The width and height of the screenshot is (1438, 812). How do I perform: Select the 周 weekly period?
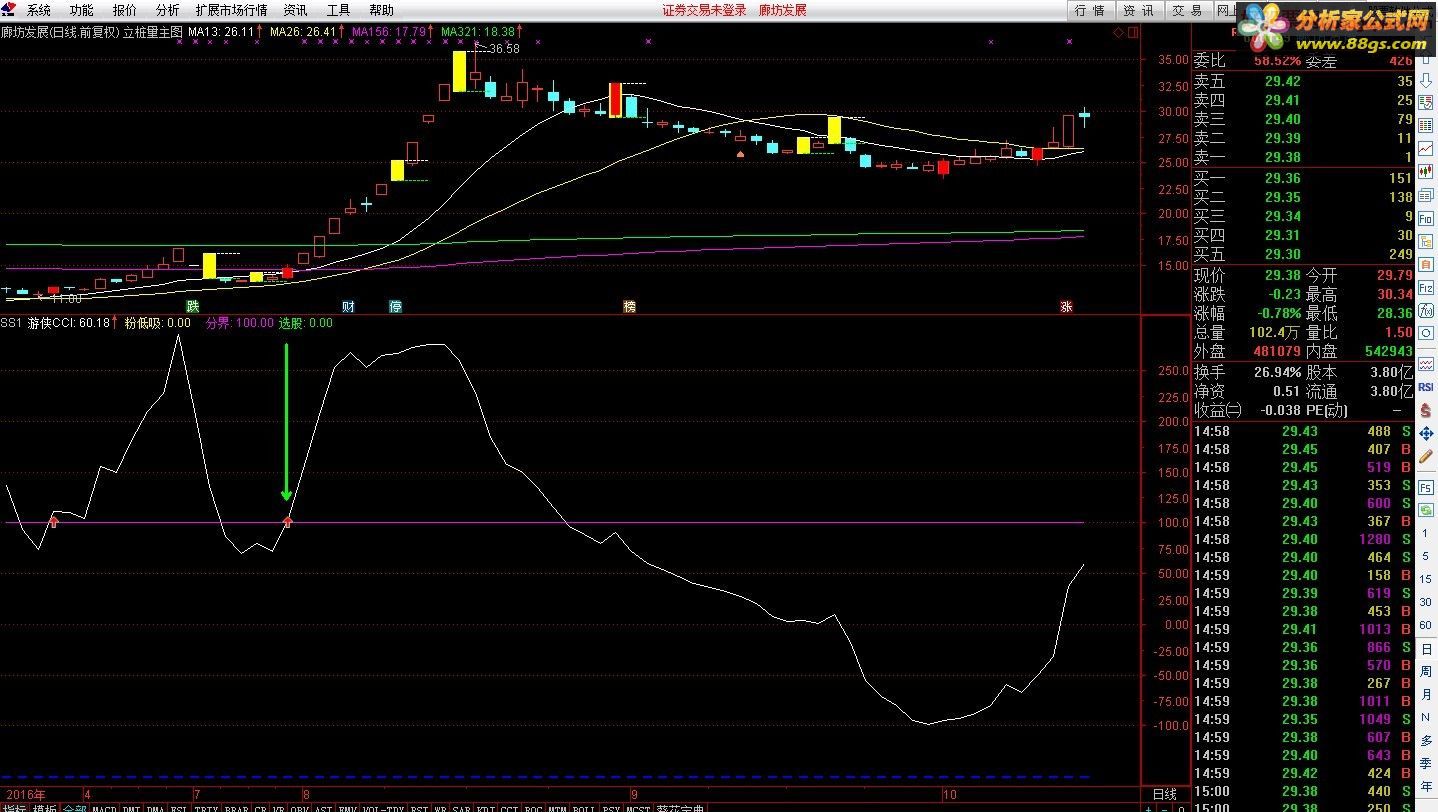pyautogui.click(x=1427, y=671)
